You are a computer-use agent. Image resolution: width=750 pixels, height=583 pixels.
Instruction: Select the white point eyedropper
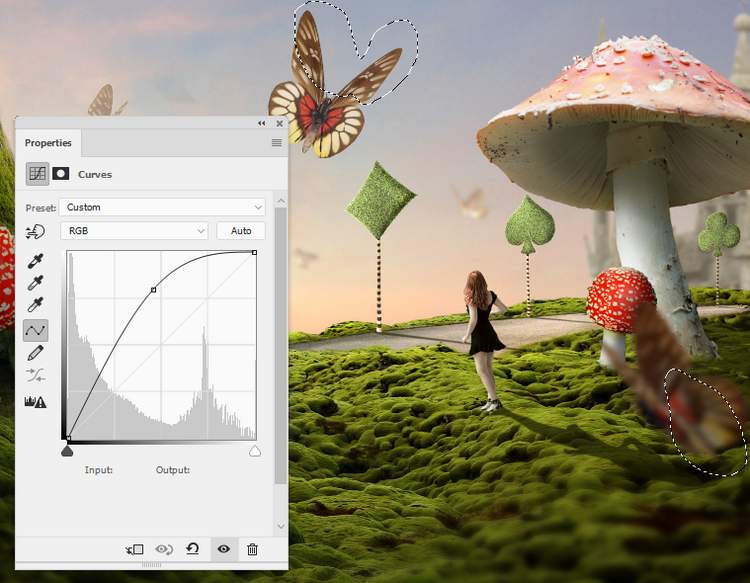[x=36, y=305]
